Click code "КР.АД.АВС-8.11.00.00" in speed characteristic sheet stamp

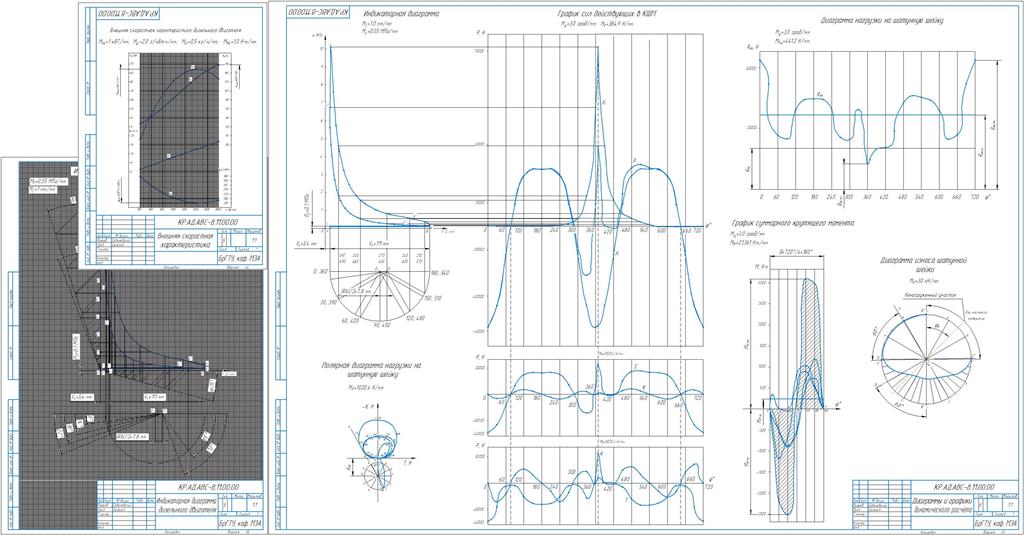207,222
